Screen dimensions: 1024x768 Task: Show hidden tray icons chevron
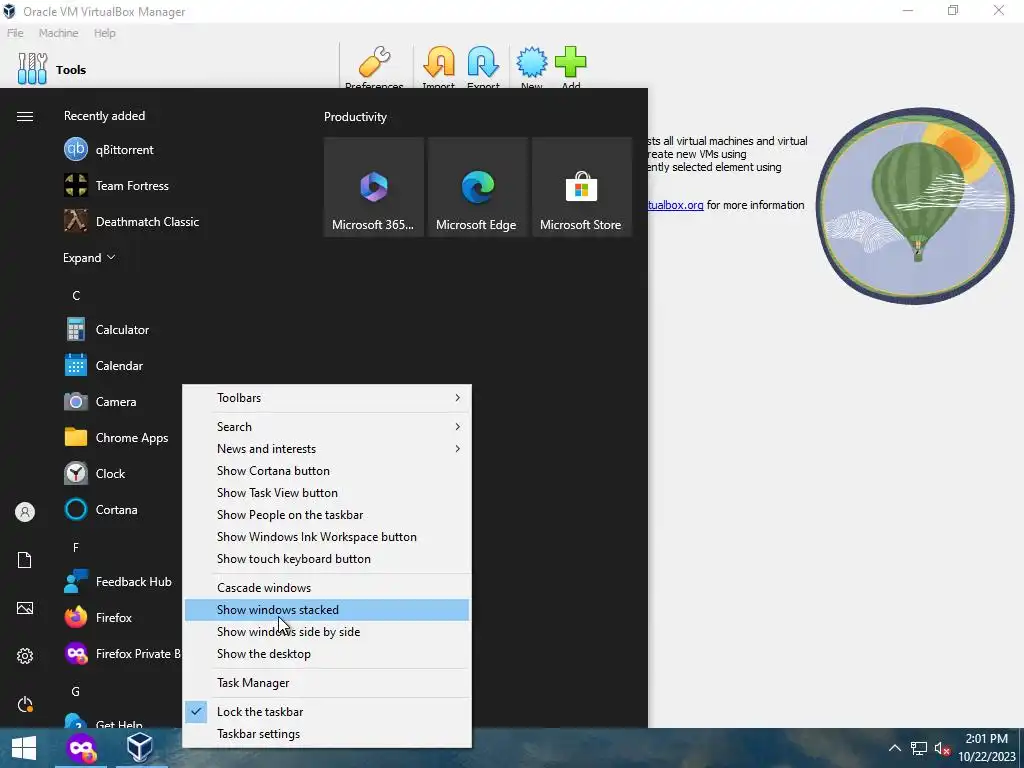[895, 748]
